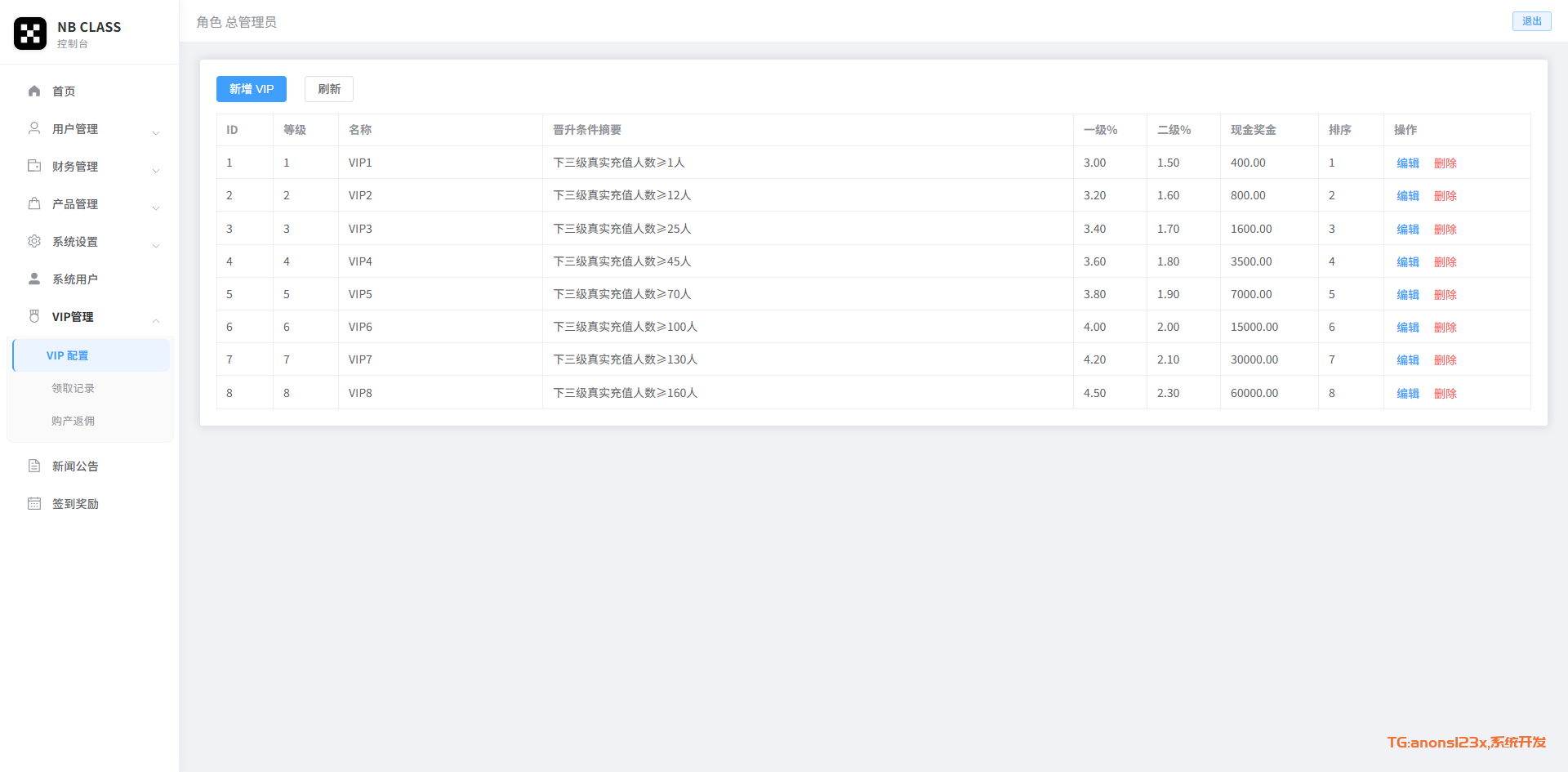Click the wallet icon for 财务管理

point(34,166)
